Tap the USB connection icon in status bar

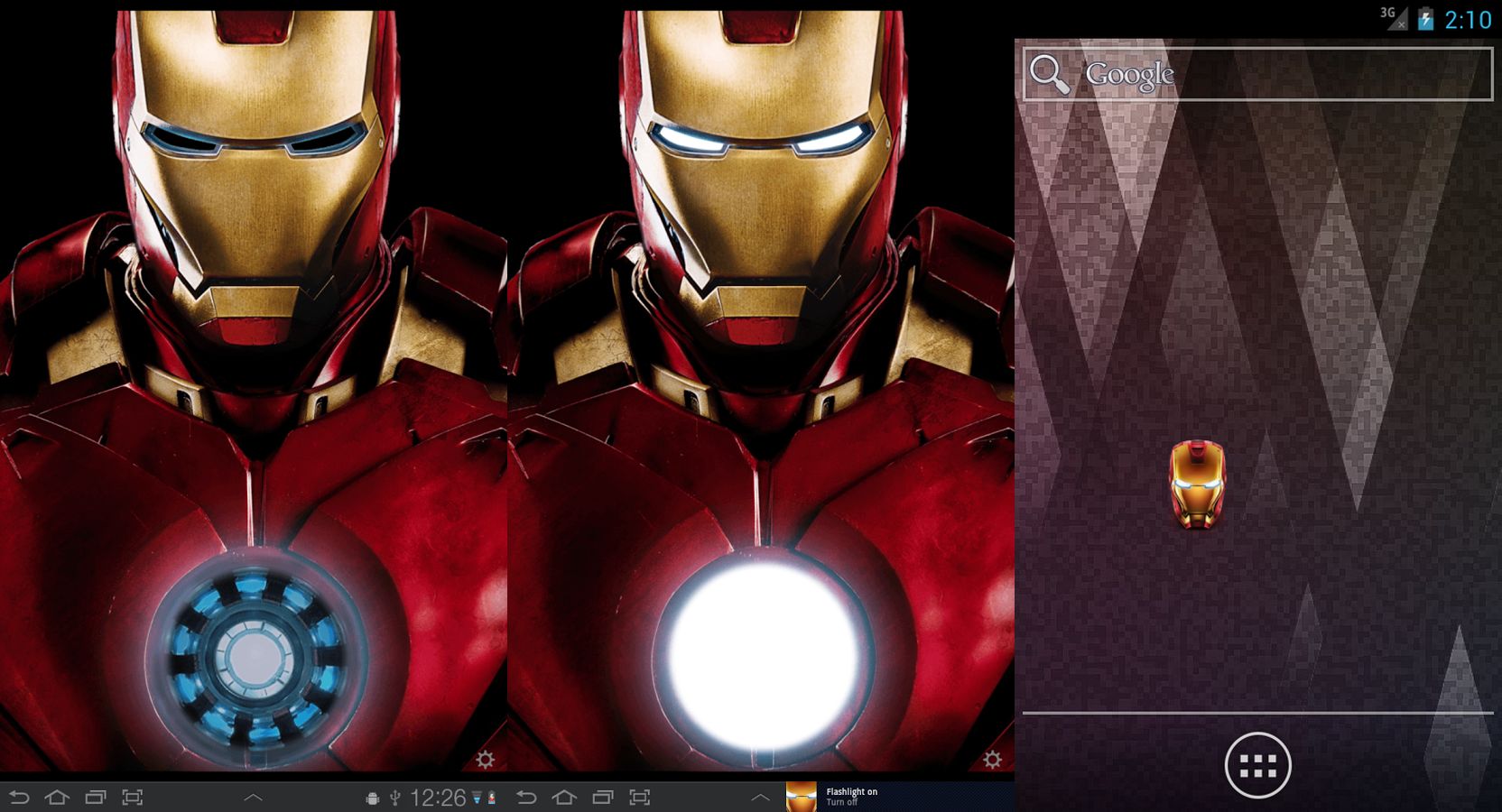pos(394,798)
